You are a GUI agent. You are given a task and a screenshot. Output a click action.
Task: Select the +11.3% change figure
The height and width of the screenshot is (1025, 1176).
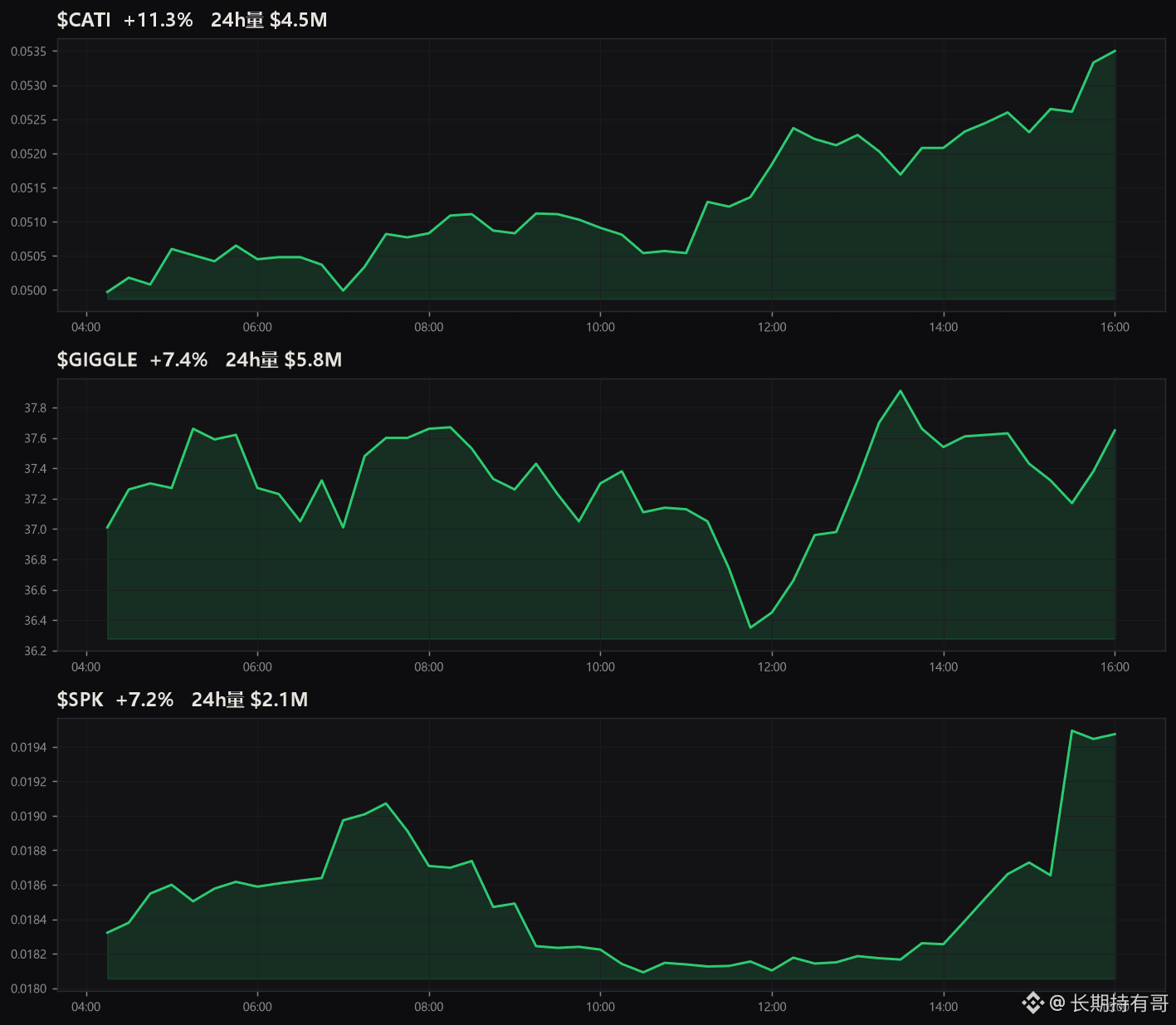point(158,20)
